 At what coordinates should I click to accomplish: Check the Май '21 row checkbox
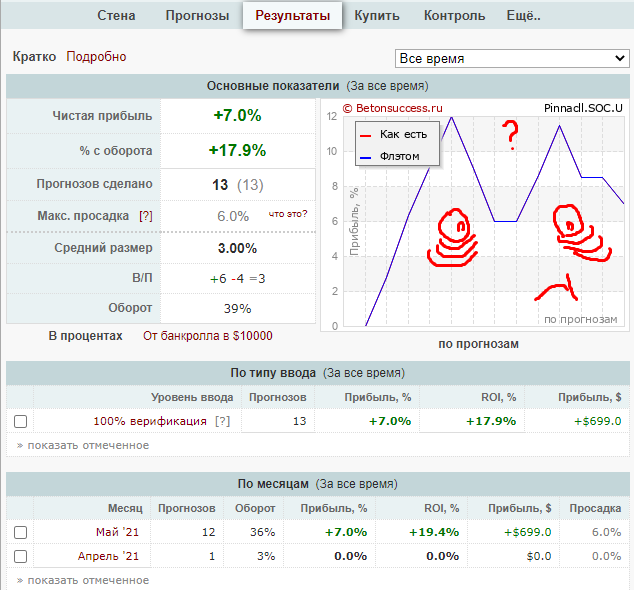pos(21,532)
